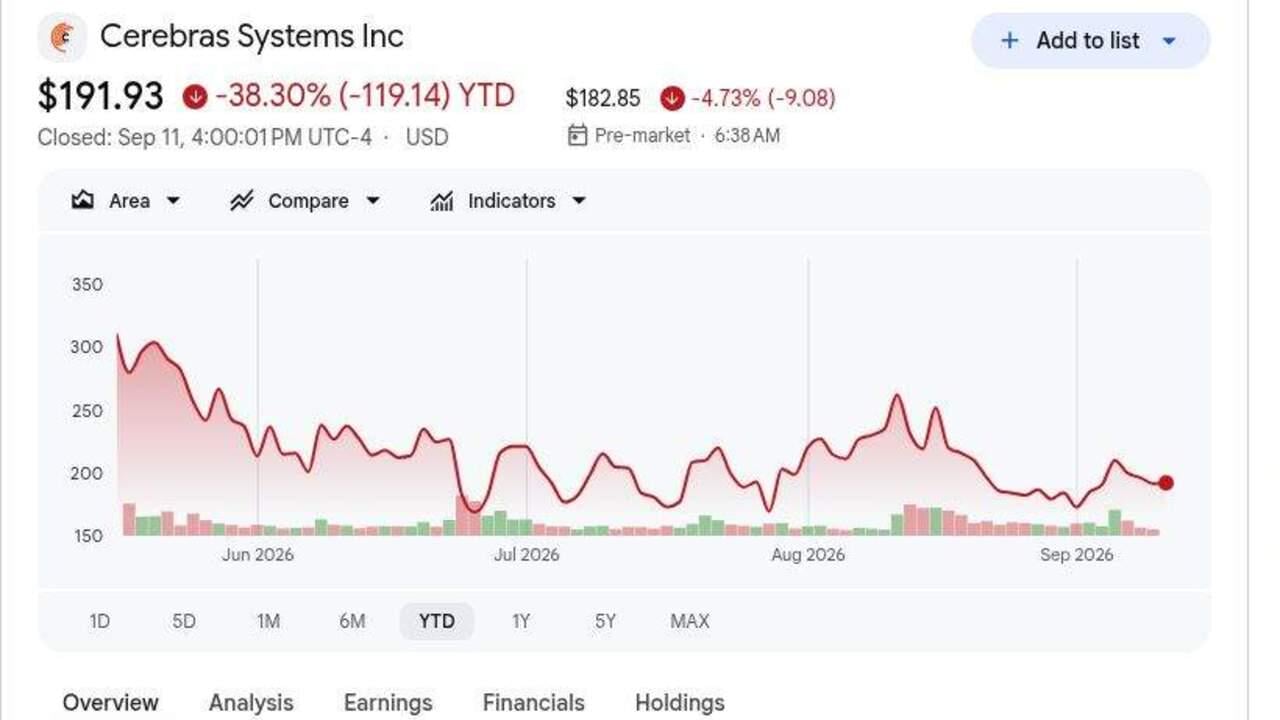The image size is (1280, 720).
Task: Expand the Compare dropdown
Action: pyautogui.click(x=373, y=201)
